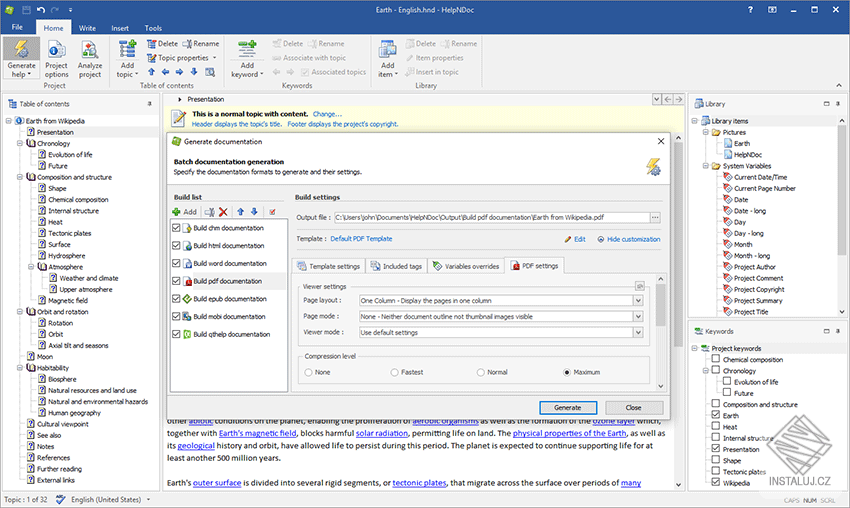Screen dimensions: 850x508
Task: Toggle the Build epub documentation checkbox
Action: [x=177, y=299]
